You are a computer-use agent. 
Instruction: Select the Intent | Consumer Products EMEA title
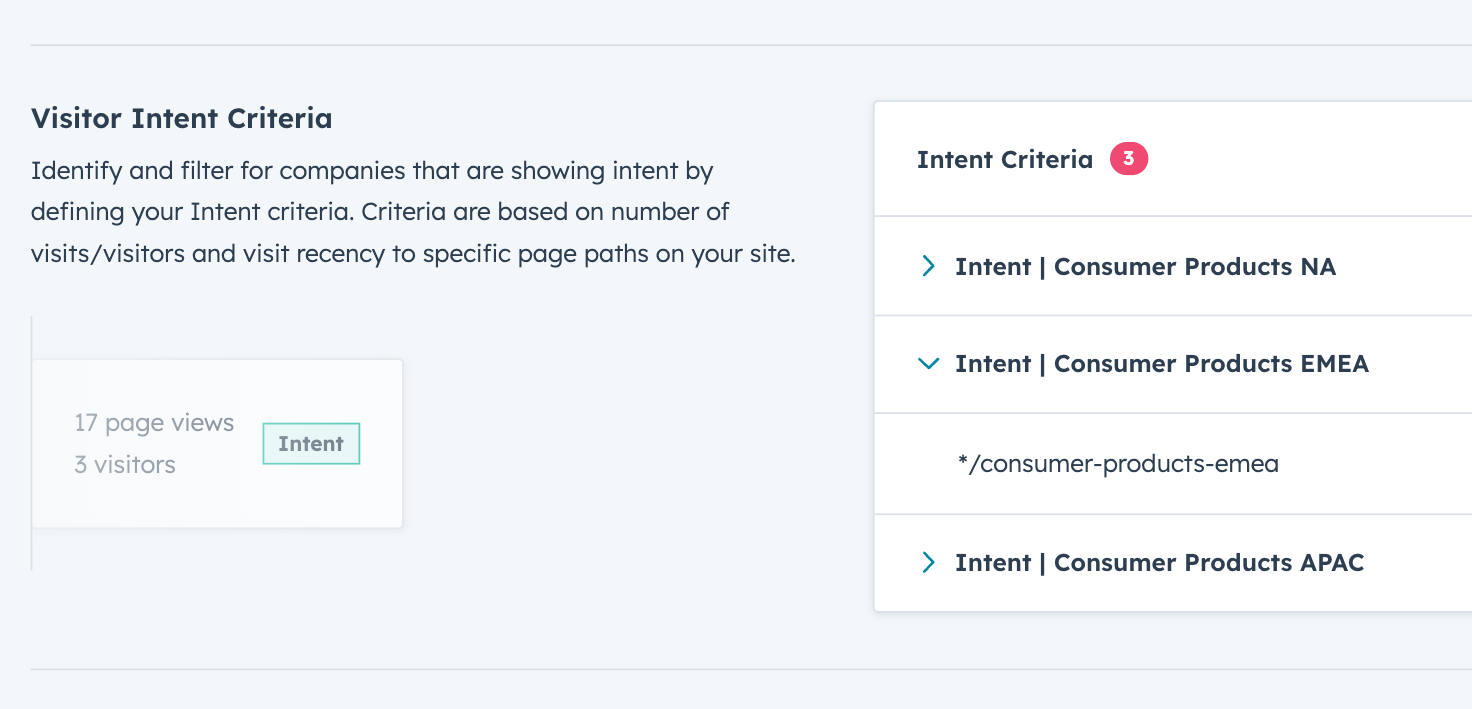[1162, 363]
